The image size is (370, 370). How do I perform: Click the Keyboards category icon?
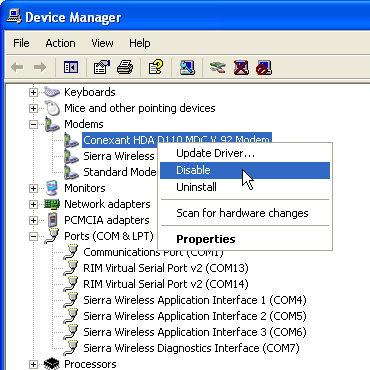point(52,92)
